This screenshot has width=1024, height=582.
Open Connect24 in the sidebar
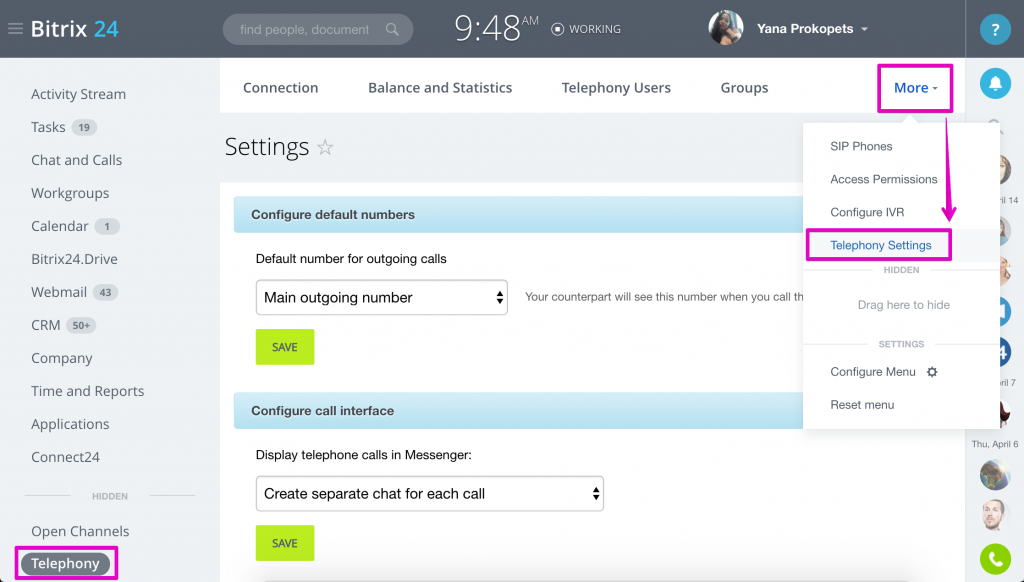[x=65, y=457]
